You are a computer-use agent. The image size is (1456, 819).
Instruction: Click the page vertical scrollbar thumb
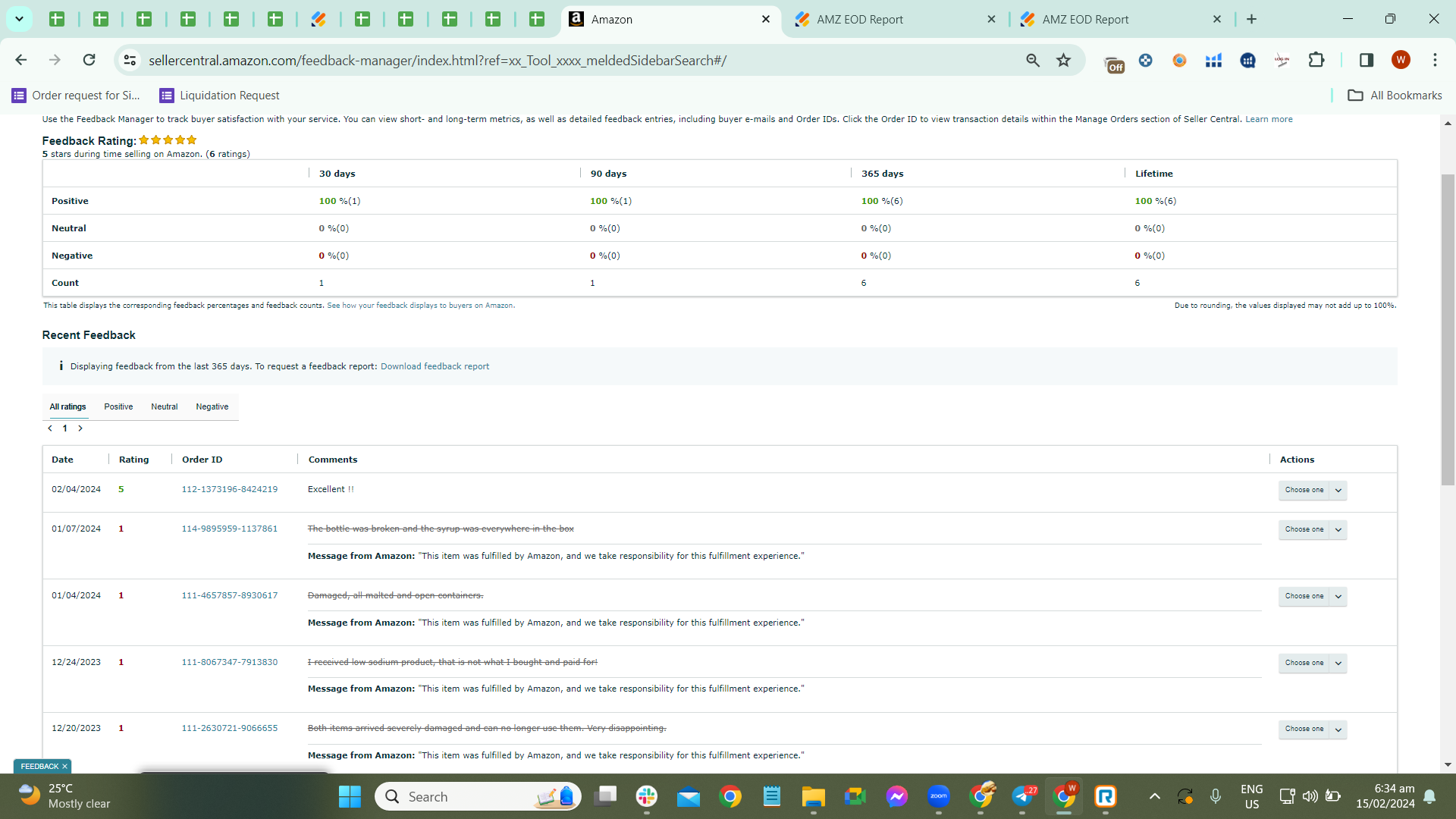click(1448, 330)
